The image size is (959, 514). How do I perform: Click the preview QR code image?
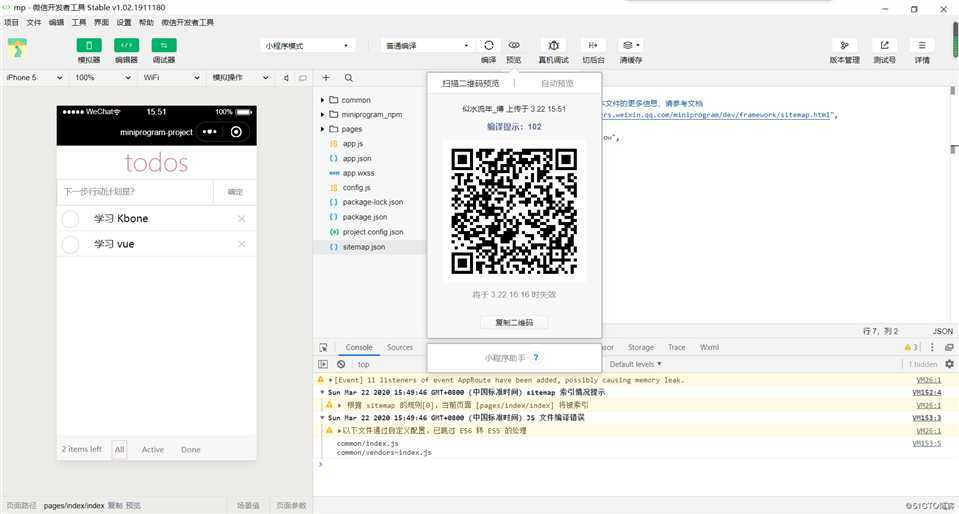point(514,211)
